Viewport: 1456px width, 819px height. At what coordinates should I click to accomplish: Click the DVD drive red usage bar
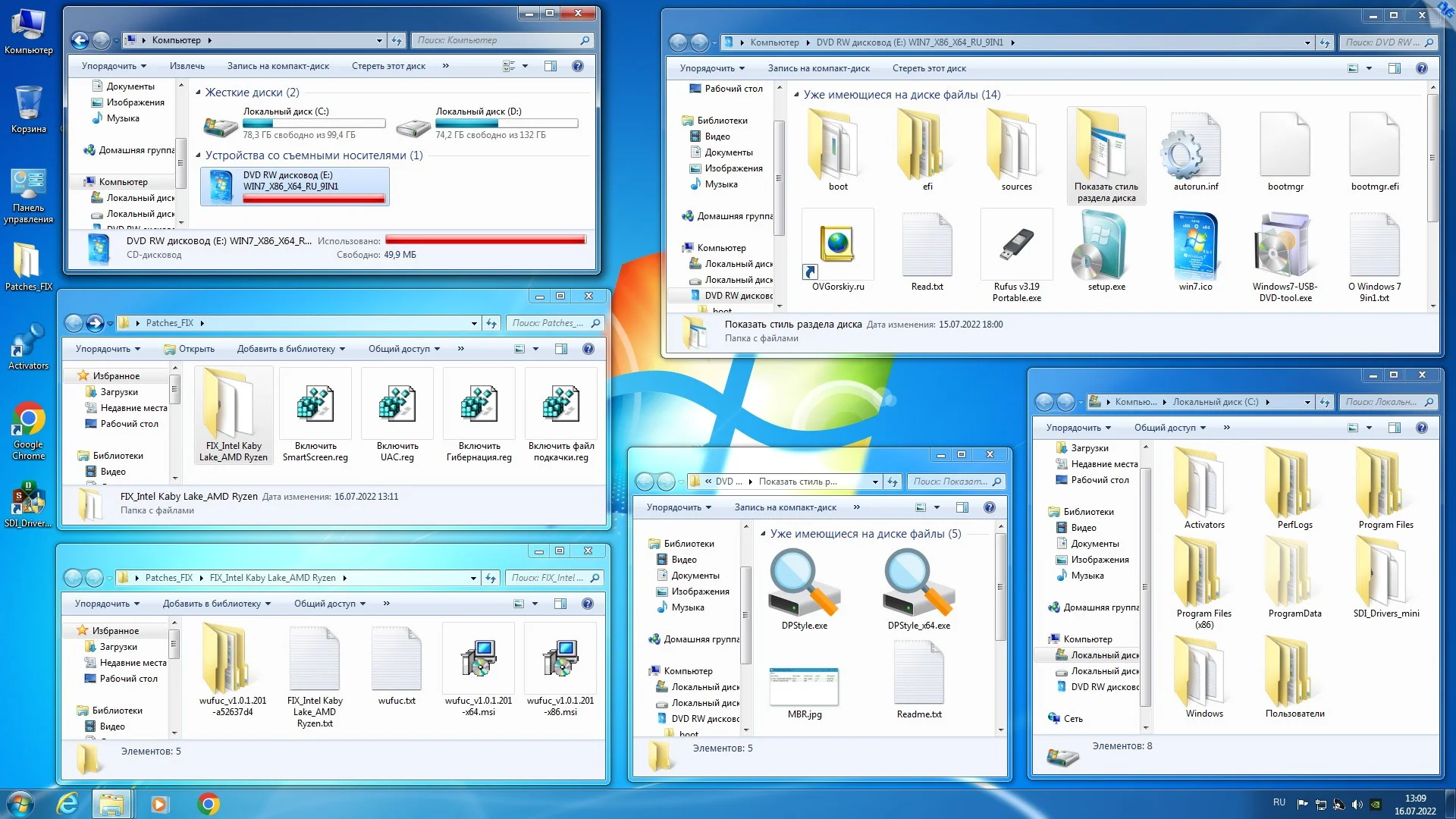[313, 199]
